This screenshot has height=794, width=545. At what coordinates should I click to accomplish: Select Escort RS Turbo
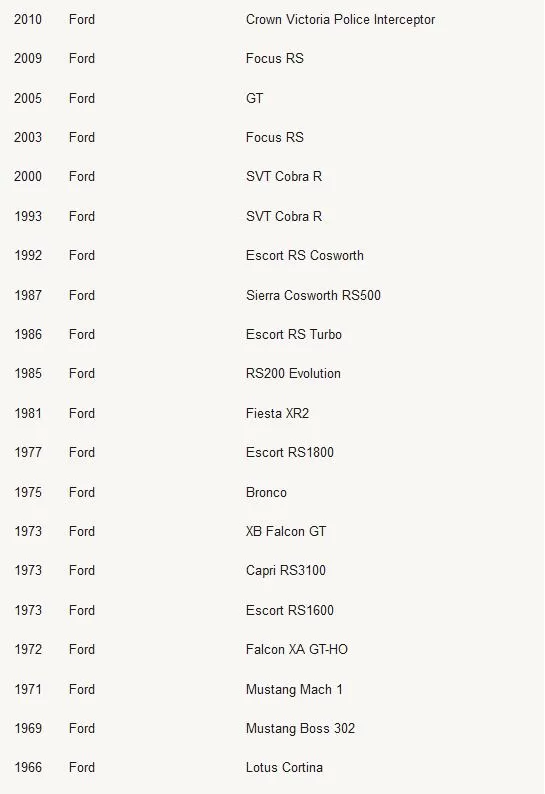click(x=294, y=334)
